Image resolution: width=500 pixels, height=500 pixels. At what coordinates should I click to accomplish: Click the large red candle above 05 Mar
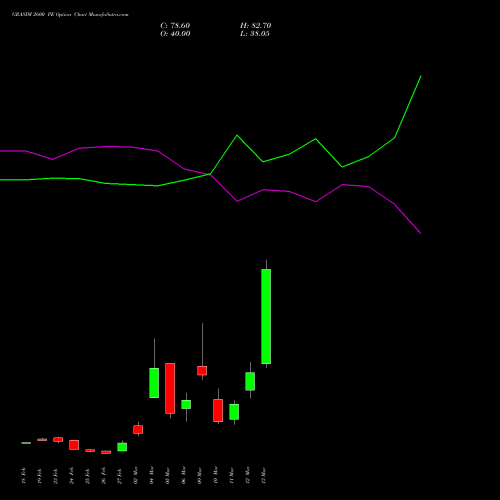[170, 388]
